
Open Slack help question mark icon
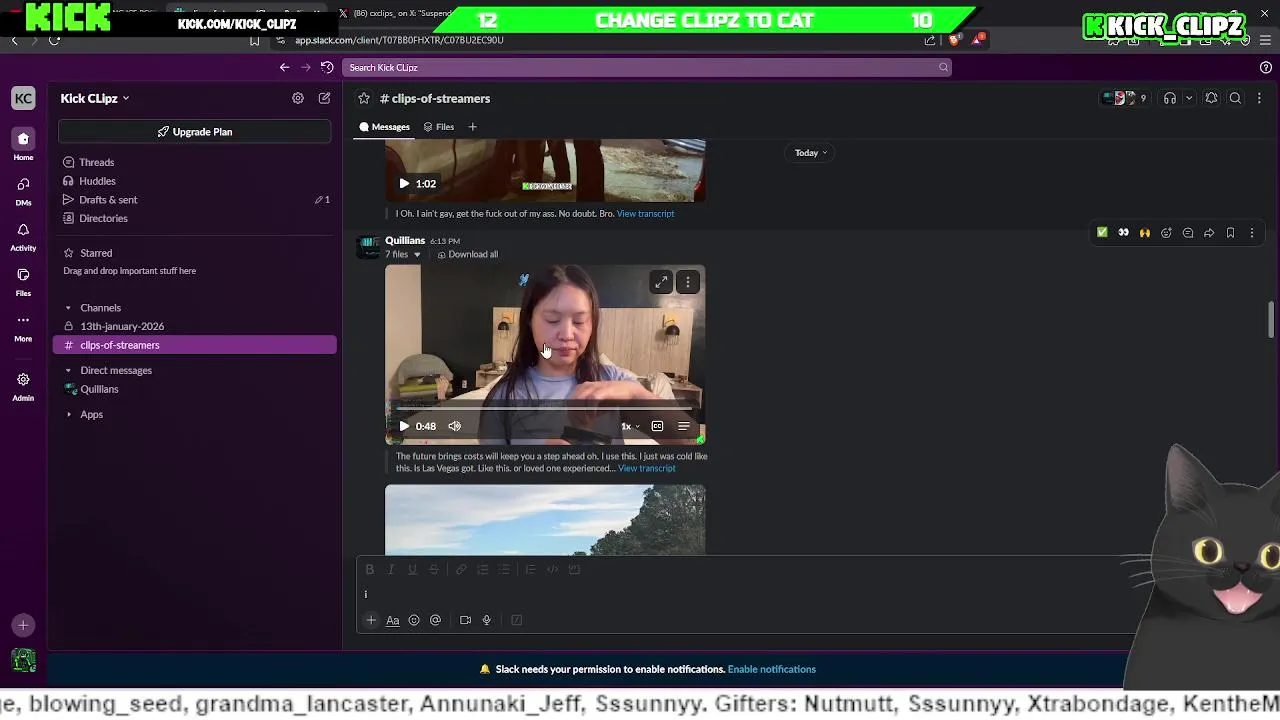[1266, 67]
